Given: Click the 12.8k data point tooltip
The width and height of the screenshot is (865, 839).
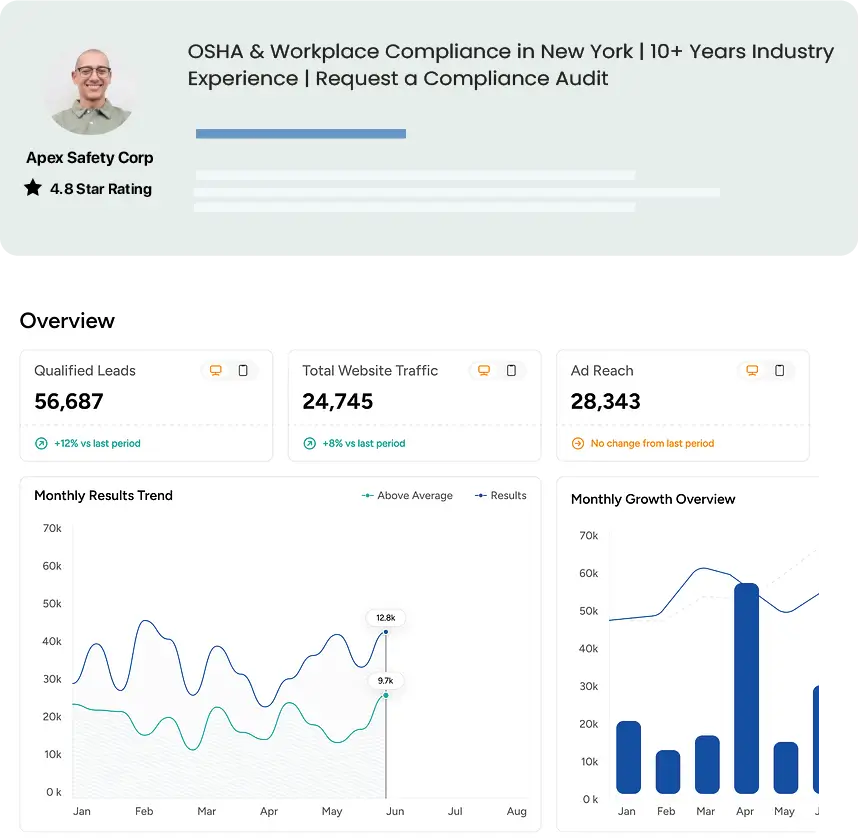Looking at the screenshot, I should pos(386,618).
